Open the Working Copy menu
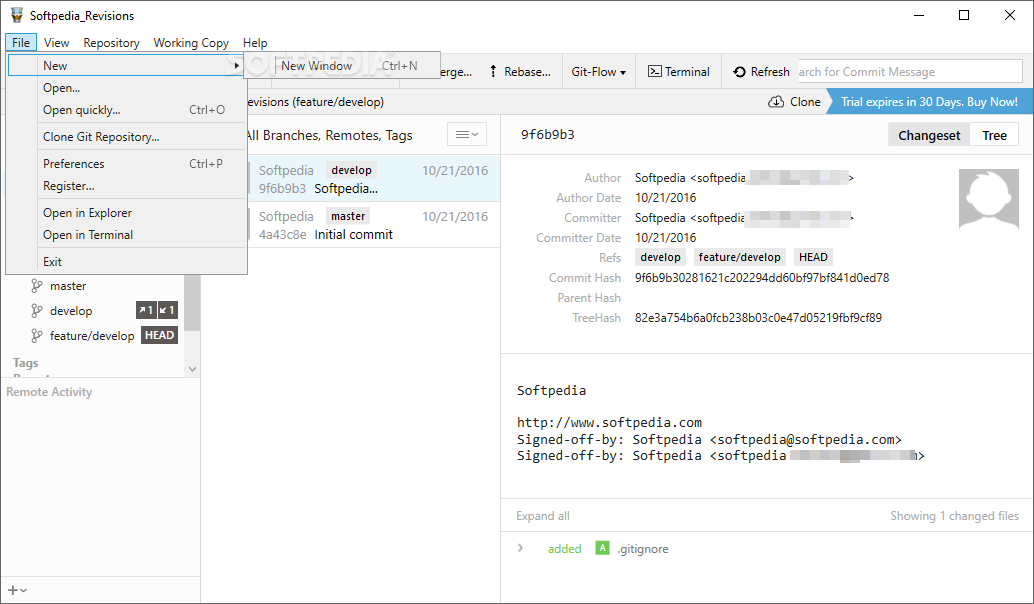 (191, 43)
